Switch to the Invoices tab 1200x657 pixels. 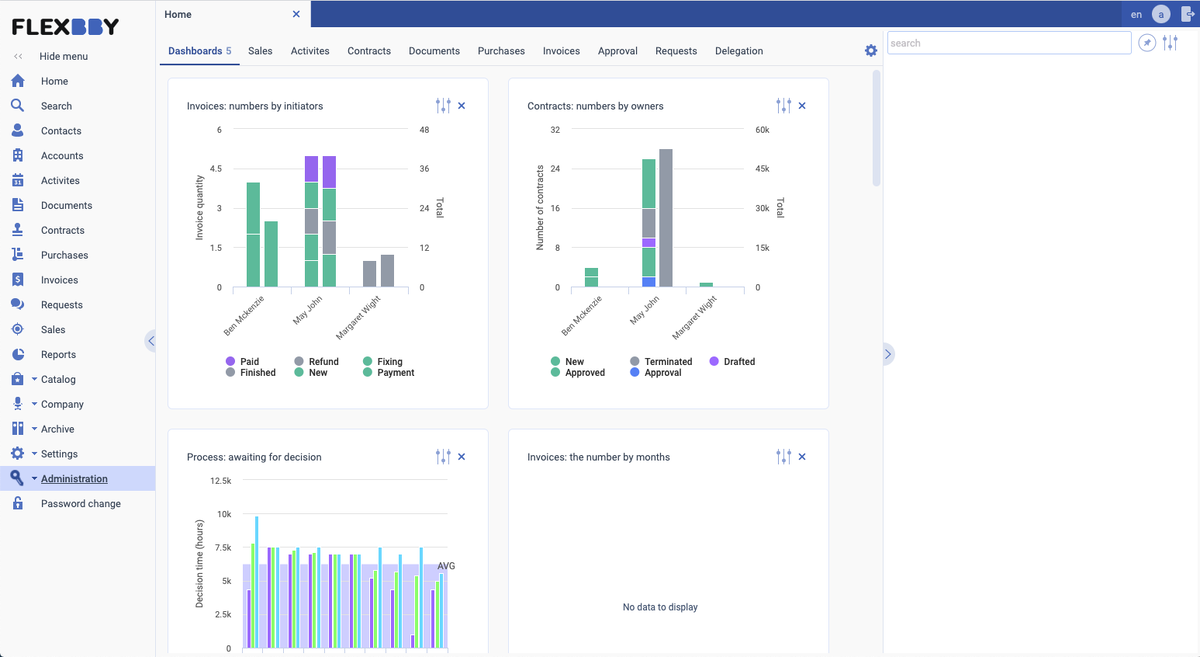(561, 51)
